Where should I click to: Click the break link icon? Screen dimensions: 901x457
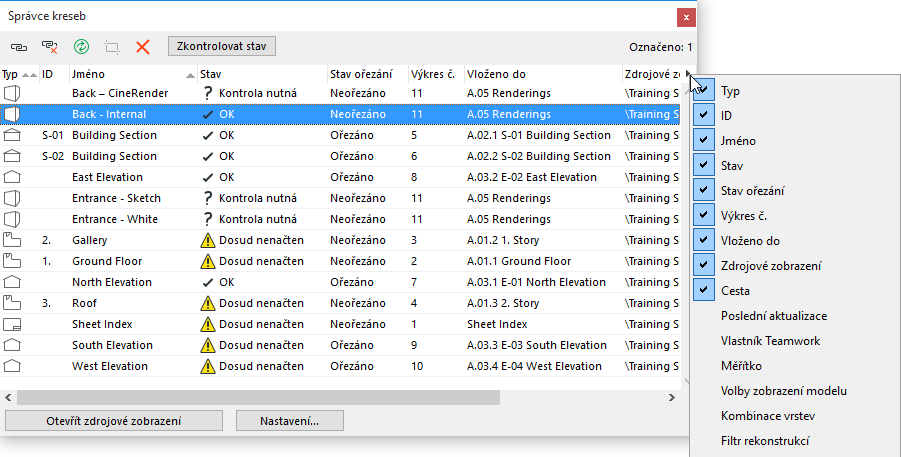[49, 46]
